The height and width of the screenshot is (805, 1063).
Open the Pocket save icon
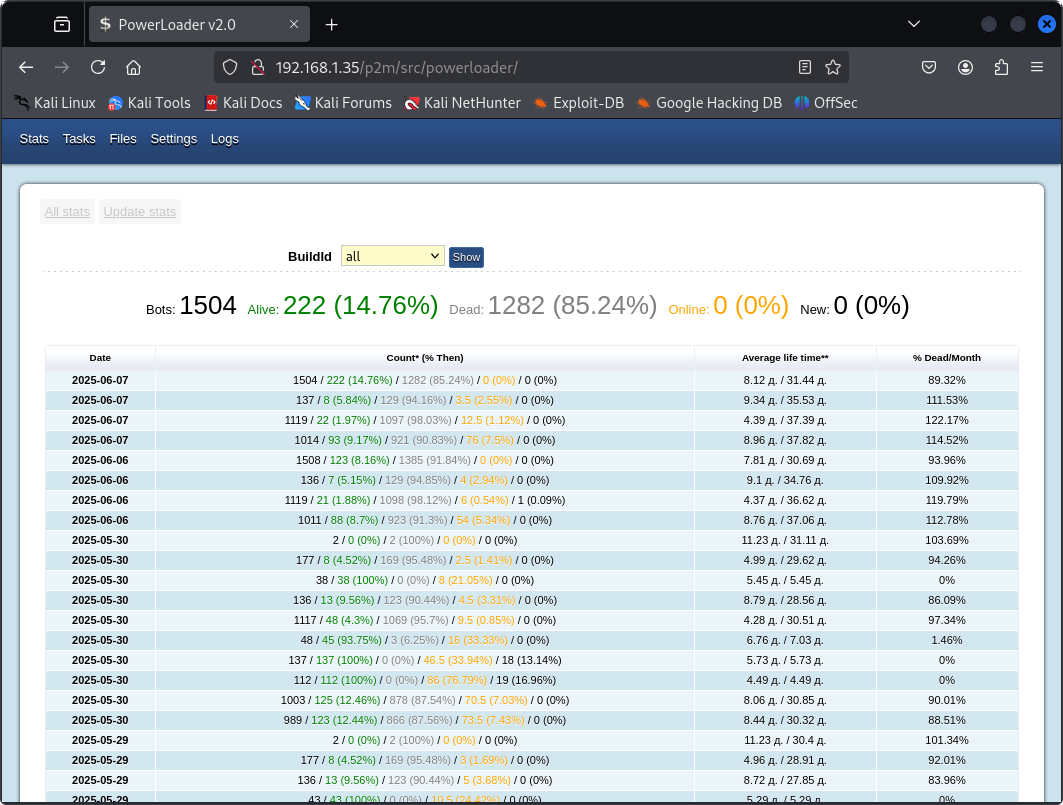[929, 67]
